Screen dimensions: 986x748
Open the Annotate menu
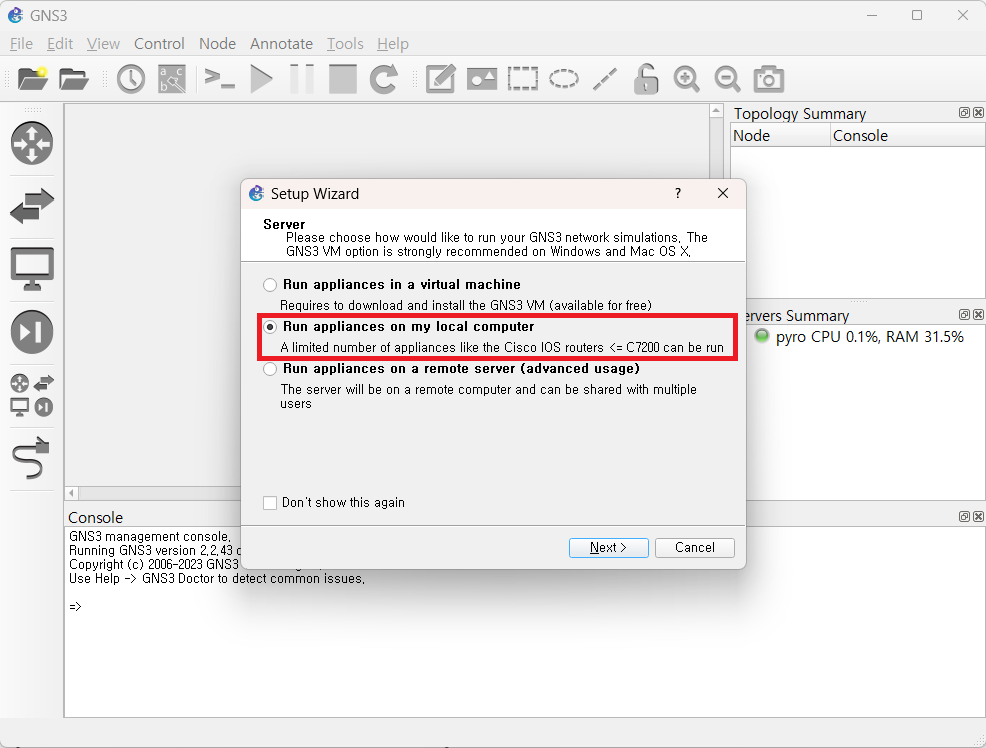pos(281,43)
